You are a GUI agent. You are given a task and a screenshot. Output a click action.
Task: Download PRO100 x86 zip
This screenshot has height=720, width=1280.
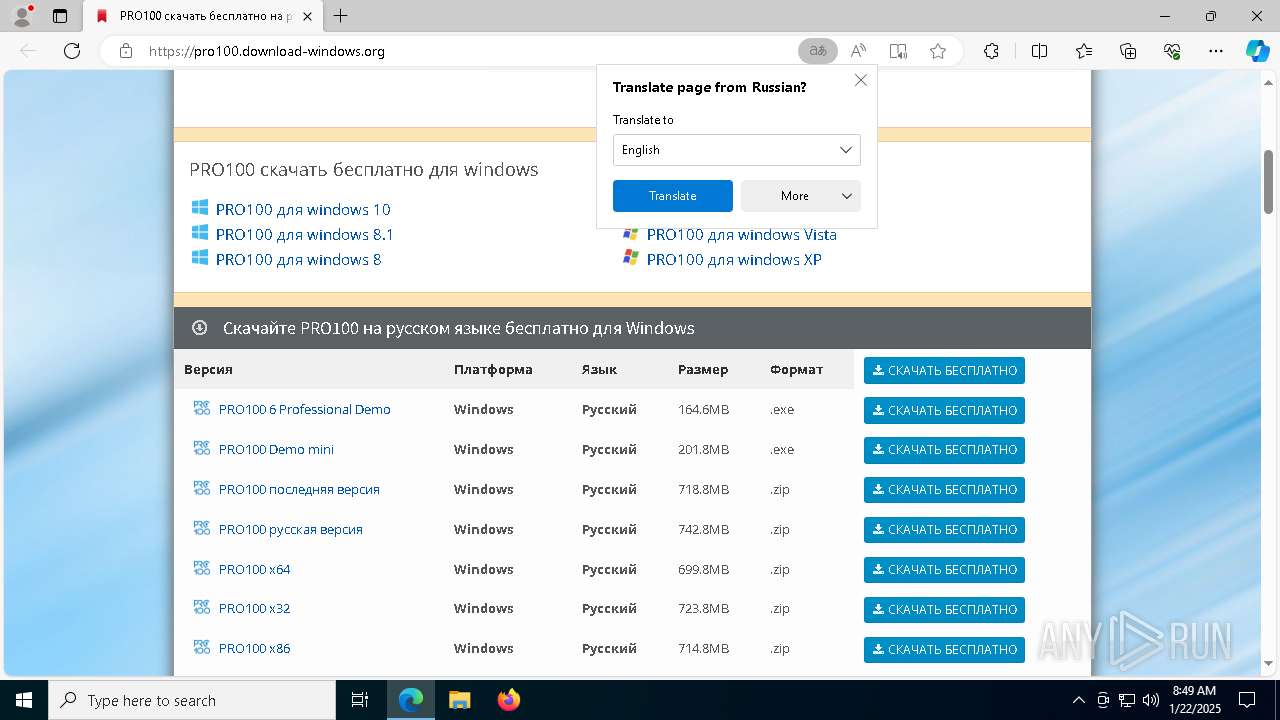tap(944, 650)
